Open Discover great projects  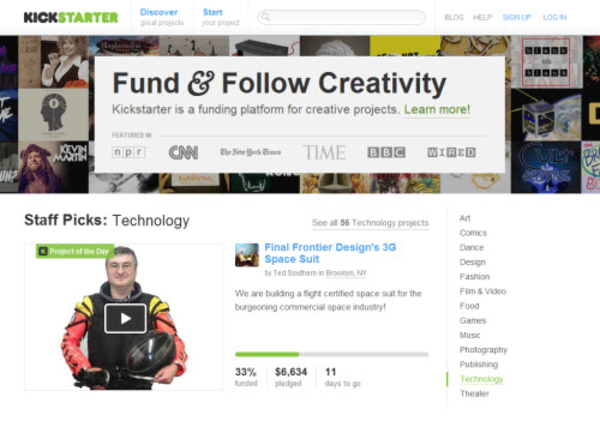pyautogui.click(x=161, y=17)
